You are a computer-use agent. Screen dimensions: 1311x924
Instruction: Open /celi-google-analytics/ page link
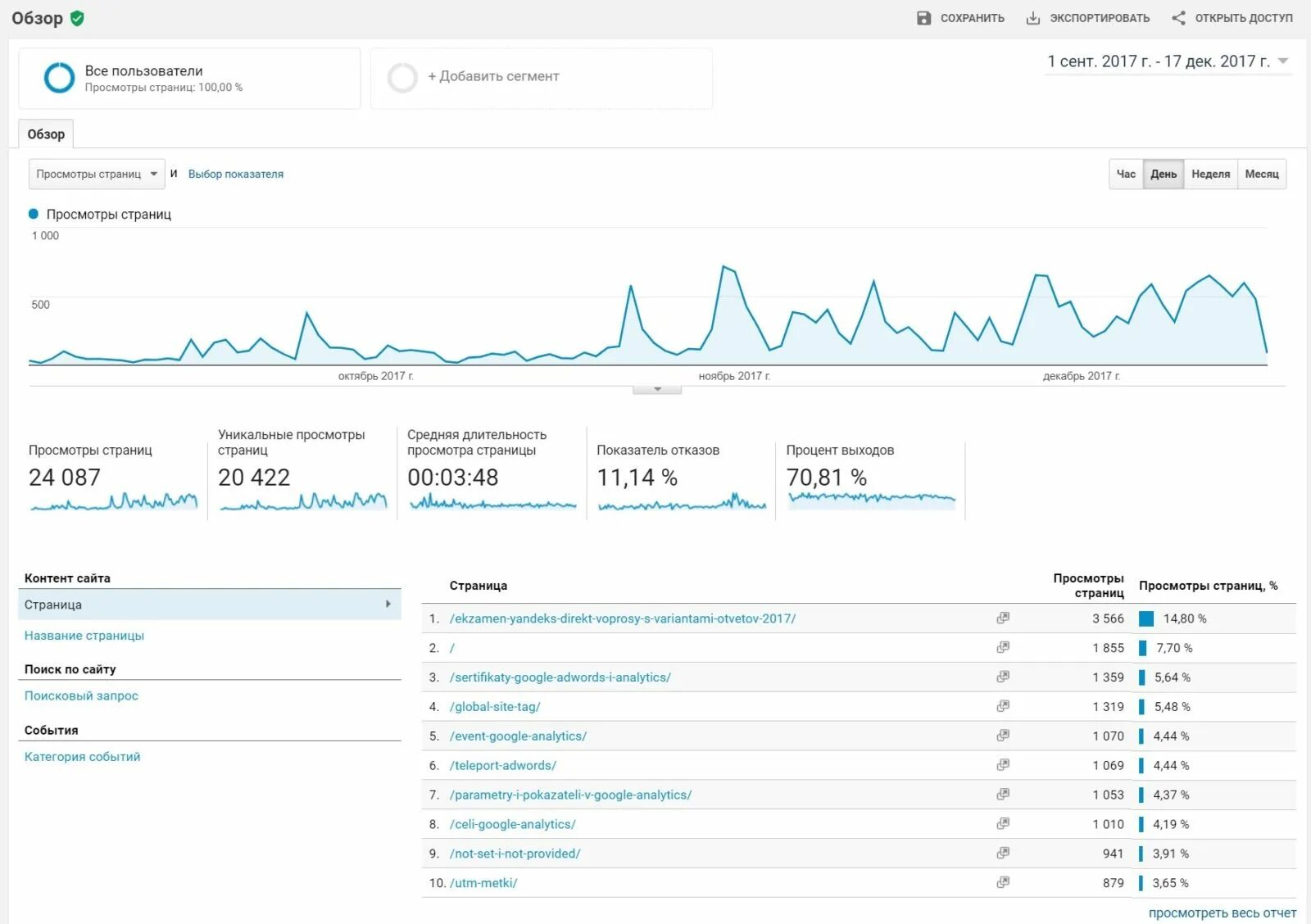click(x=513, y=825)
